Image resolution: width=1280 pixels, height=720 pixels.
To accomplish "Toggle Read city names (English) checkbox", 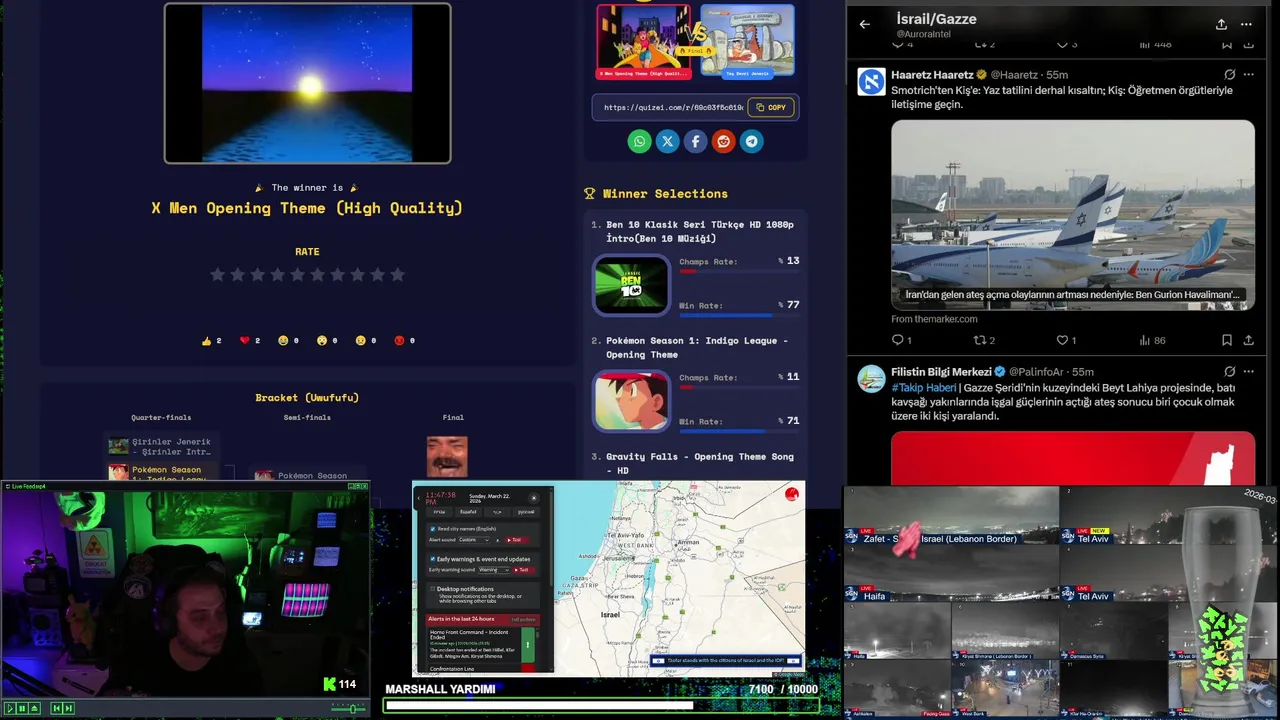I will [433, 529].
